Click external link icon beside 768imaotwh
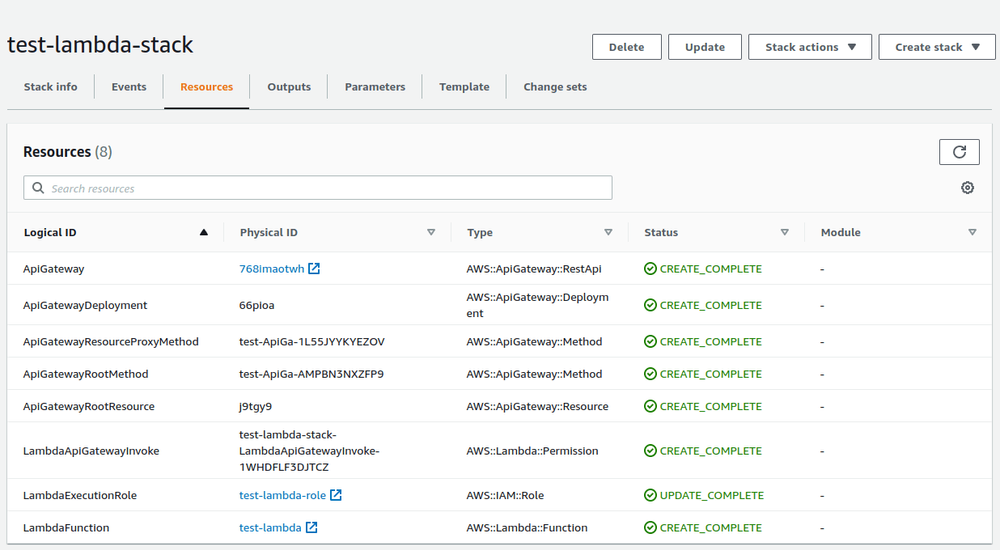This screenshot has width=1000, height=550. tap(314, 269)
